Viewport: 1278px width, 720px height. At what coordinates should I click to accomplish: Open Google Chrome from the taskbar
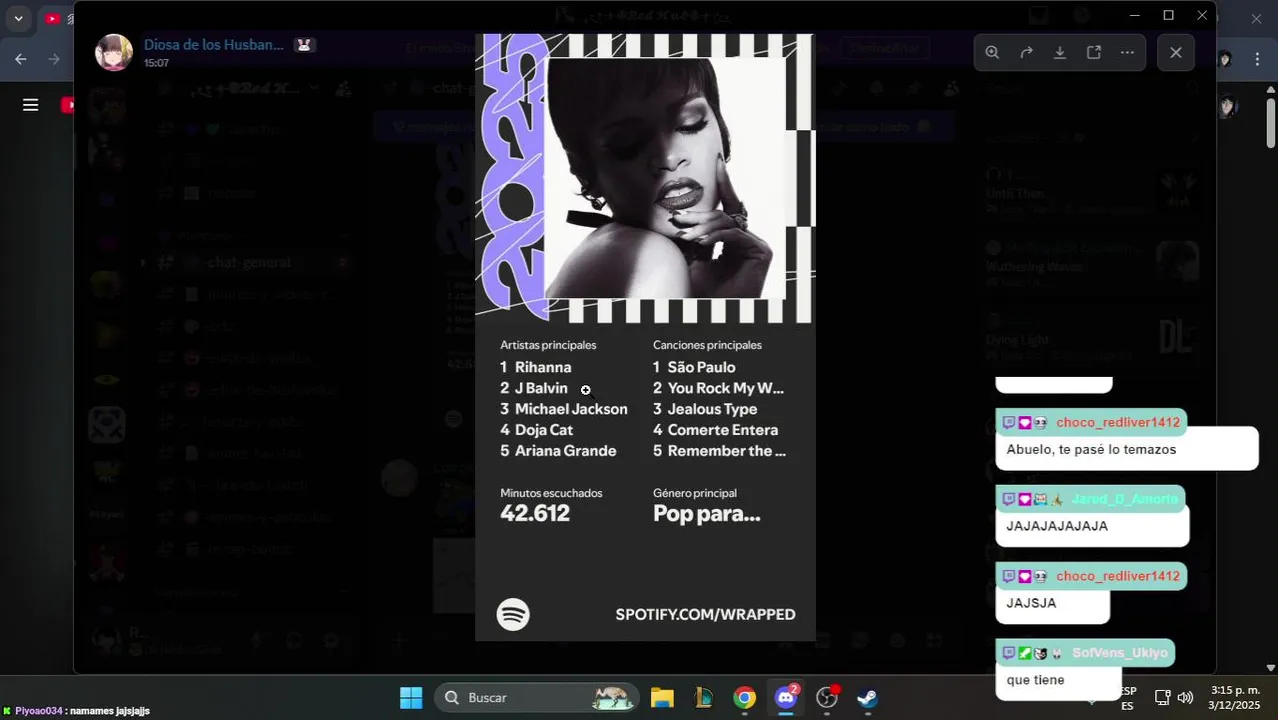pos(744,697)
